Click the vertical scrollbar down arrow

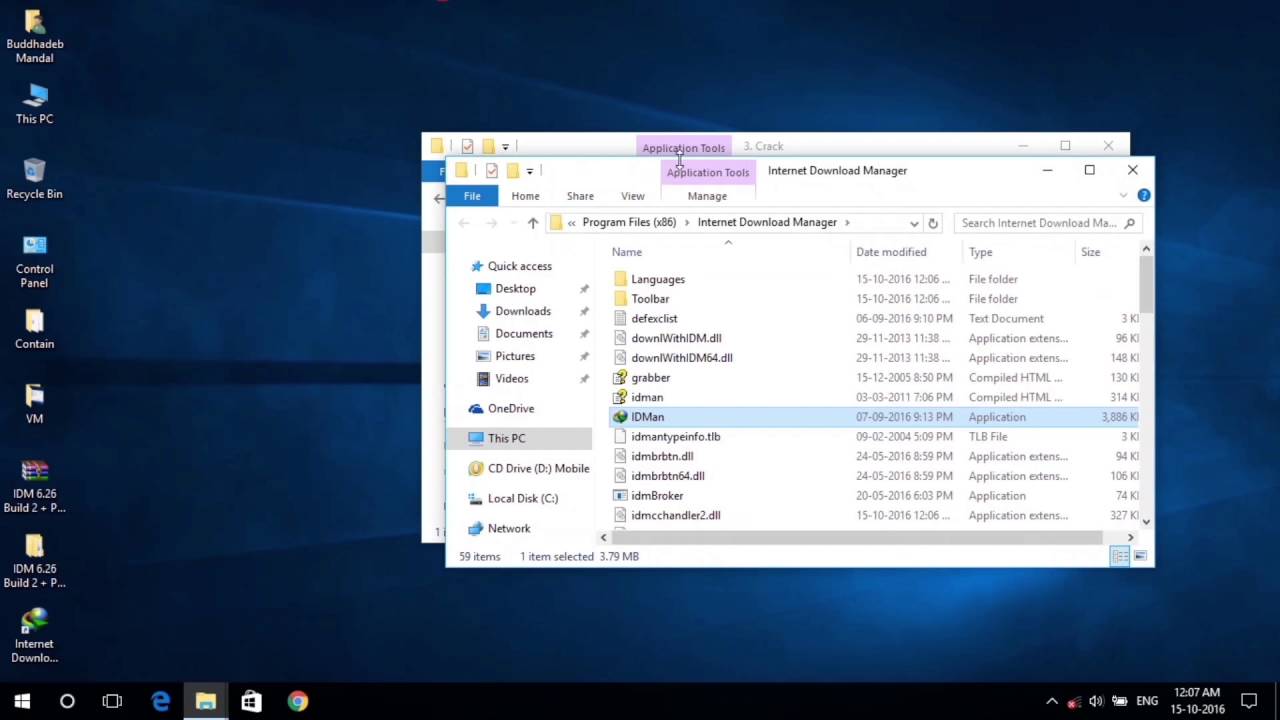click(1146, 522)
